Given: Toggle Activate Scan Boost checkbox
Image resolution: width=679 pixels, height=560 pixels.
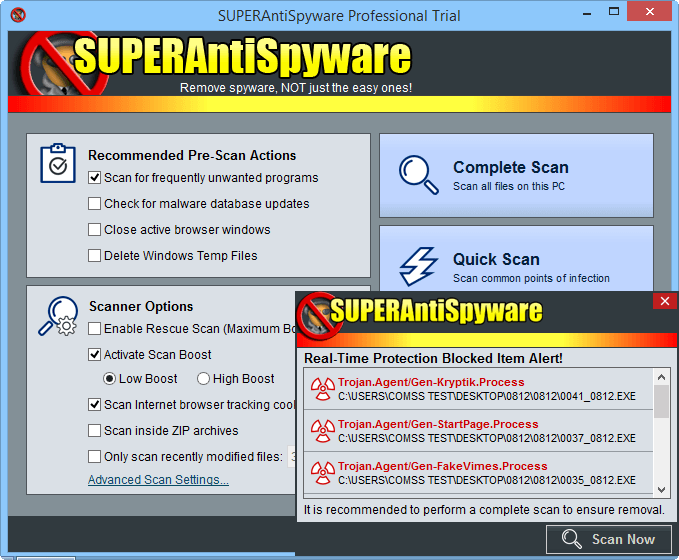Looking at the screenshot, I should (x=94, y=355).
